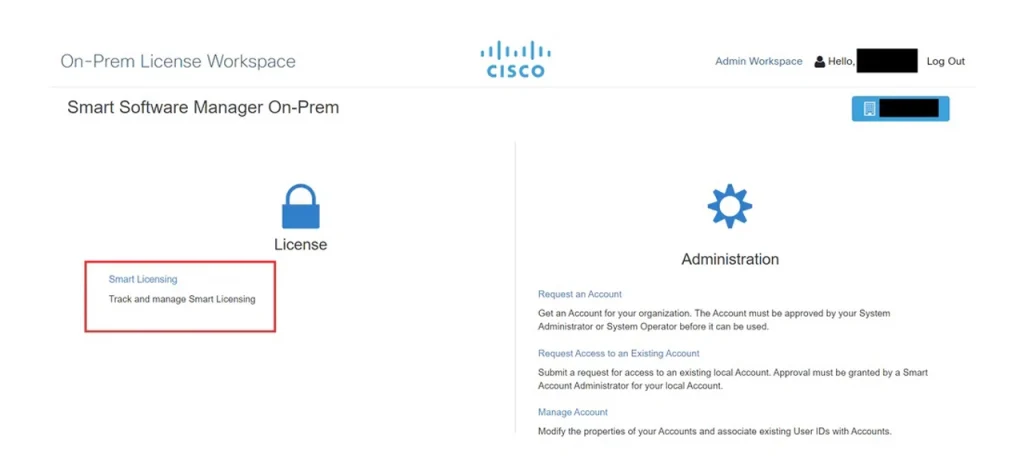Image resolution: width=1024 pixels, height=471 pixels.
Task: Go to the Manage Account link
Action: coord(572,412)
